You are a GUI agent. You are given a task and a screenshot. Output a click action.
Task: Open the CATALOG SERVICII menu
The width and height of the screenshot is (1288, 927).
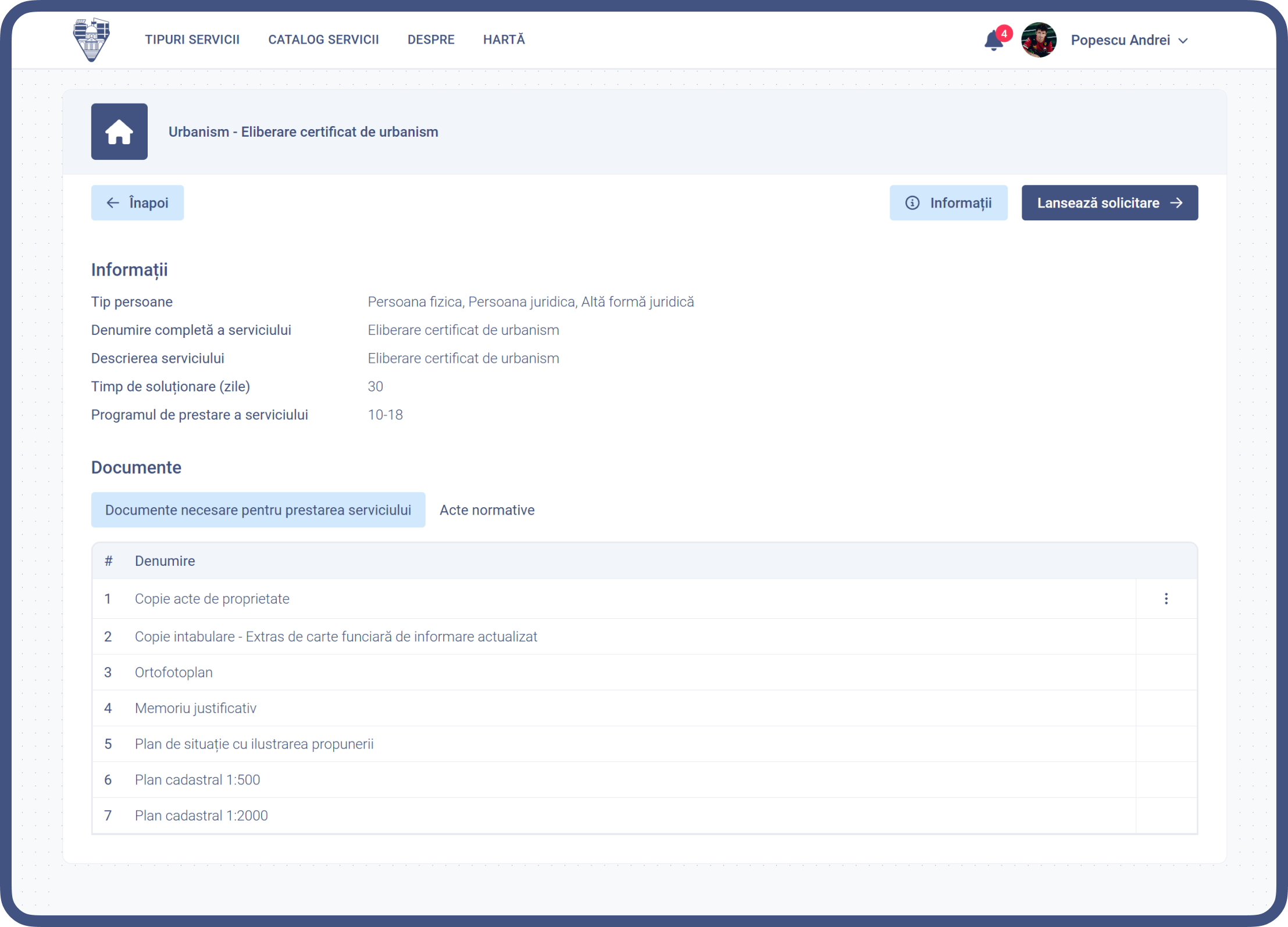click(323, 40)
